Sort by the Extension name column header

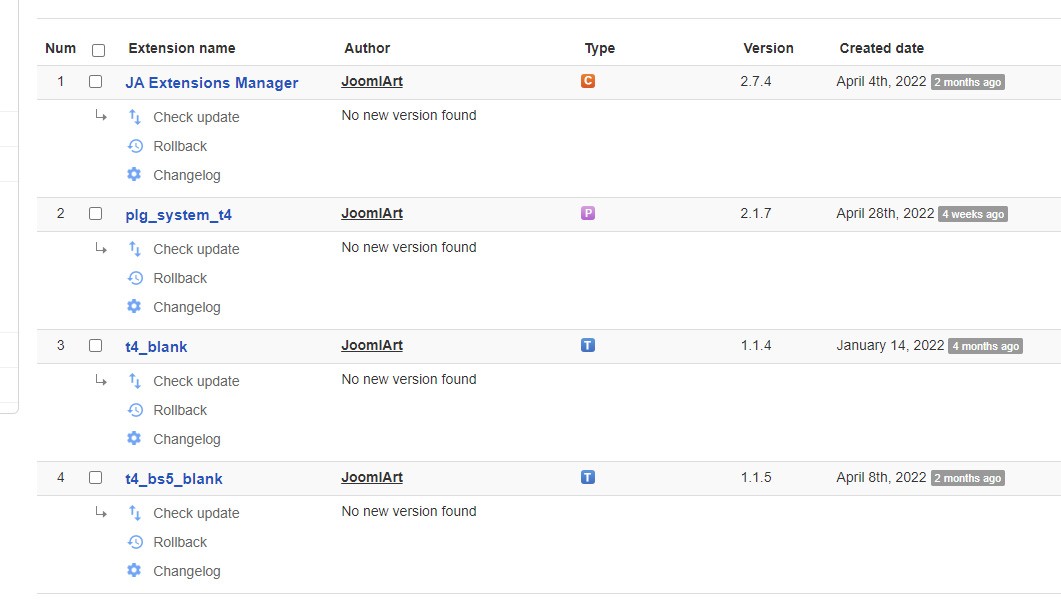(182, 48)
